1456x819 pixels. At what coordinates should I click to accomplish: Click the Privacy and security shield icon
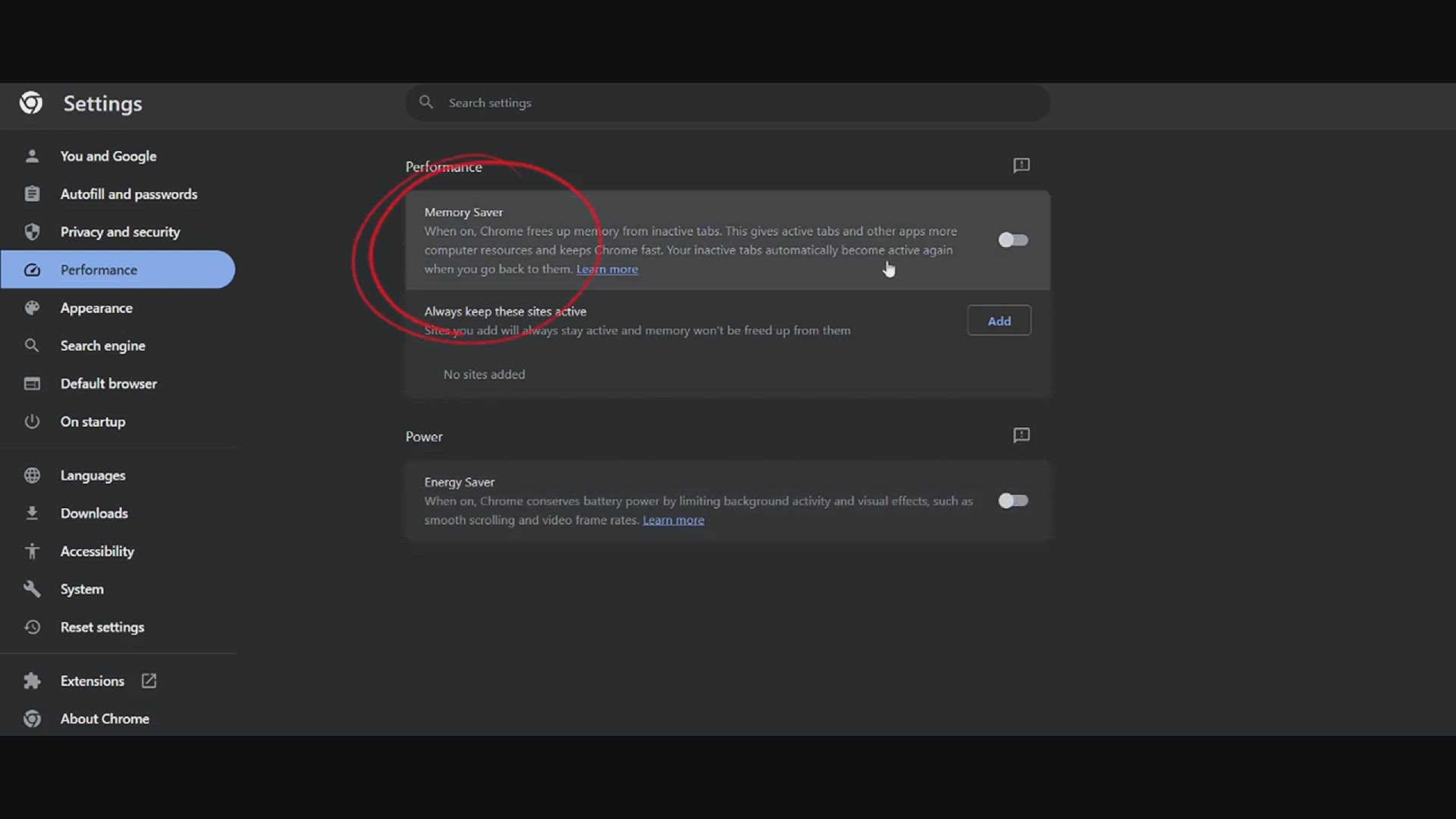pyautogui.click(x=32, y=232)
